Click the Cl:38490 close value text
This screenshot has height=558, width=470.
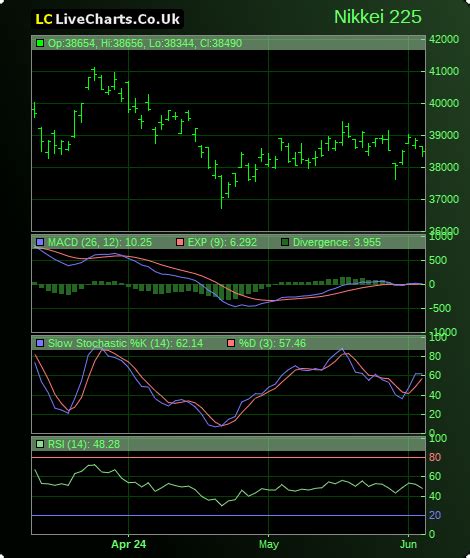pyautogui.click(x=221, y=43)
